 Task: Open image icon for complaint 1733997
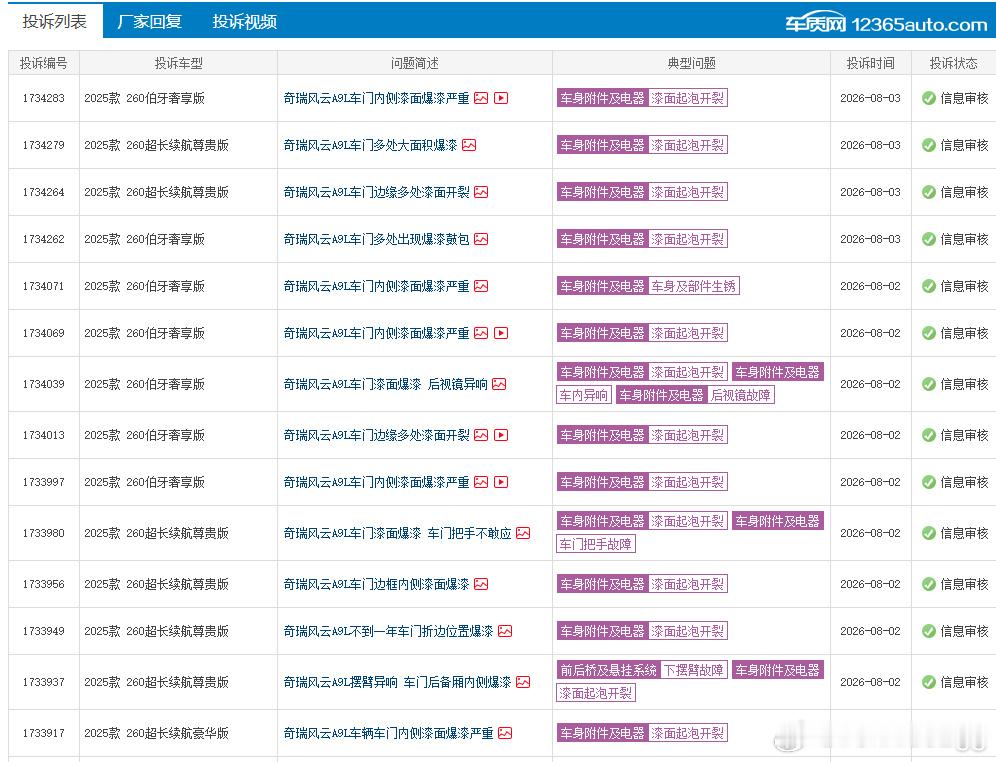[x=481, y=482]
